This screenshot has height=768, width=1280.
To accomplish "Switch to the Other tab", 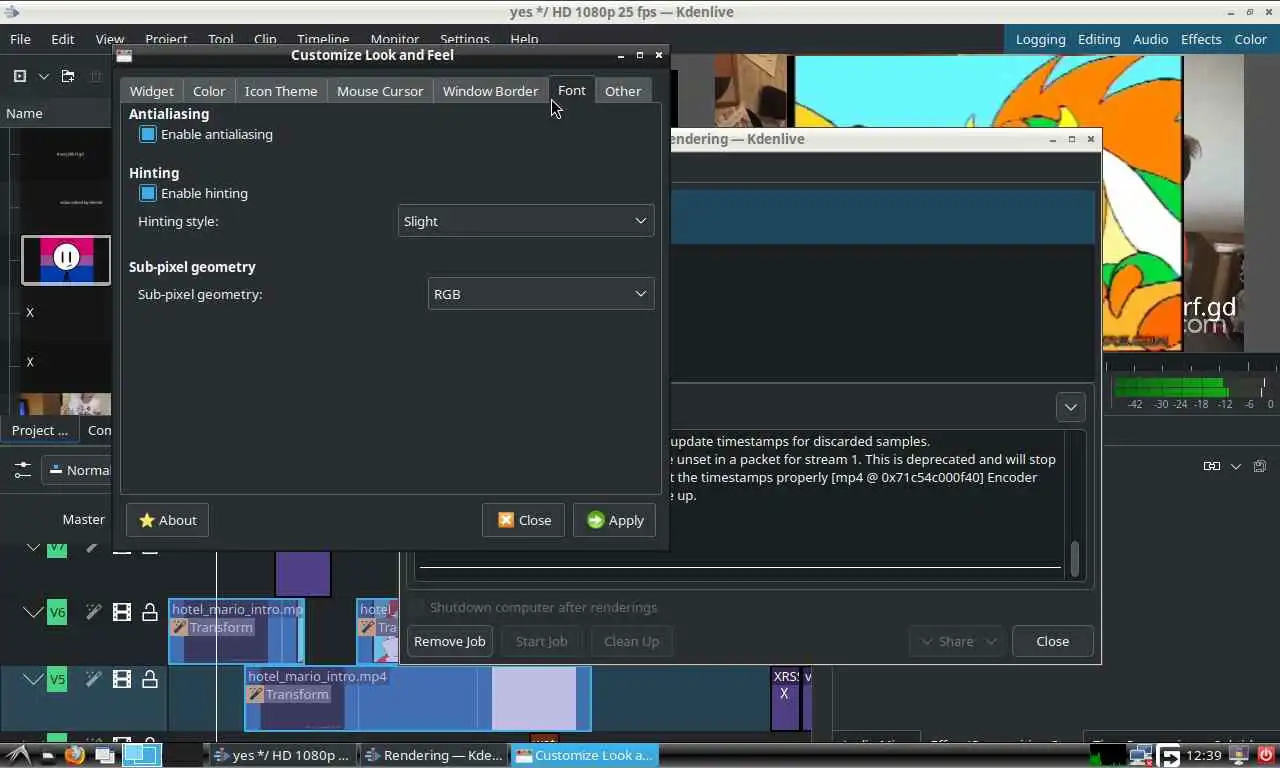I will [623, 91].
